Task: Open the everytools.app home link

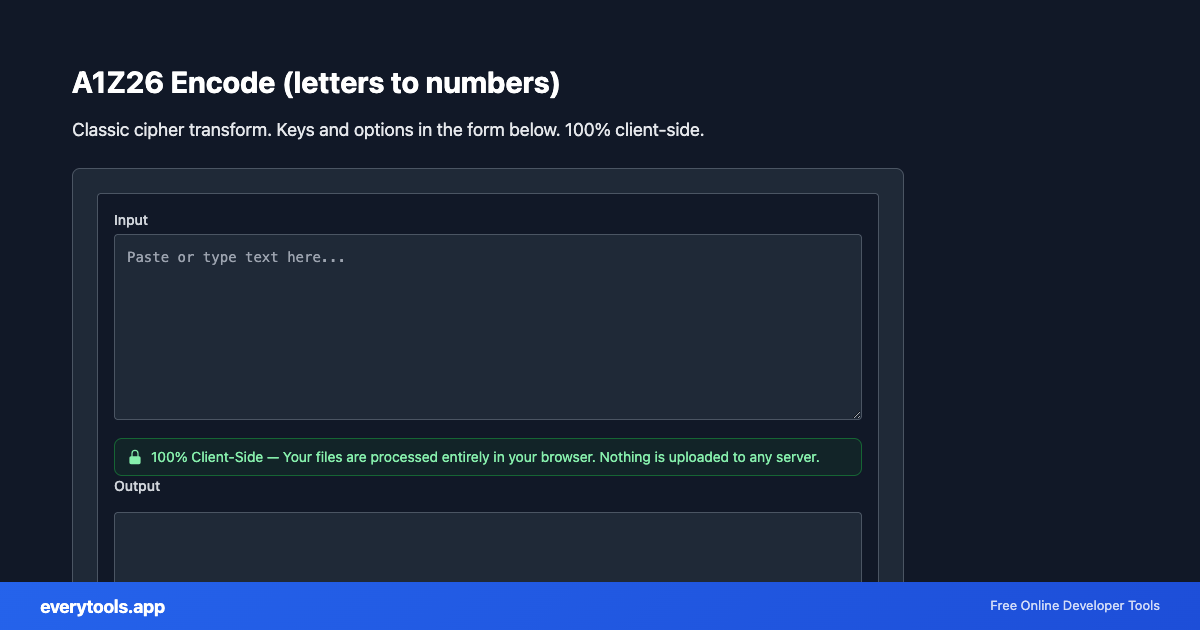Action: [102, 606]
